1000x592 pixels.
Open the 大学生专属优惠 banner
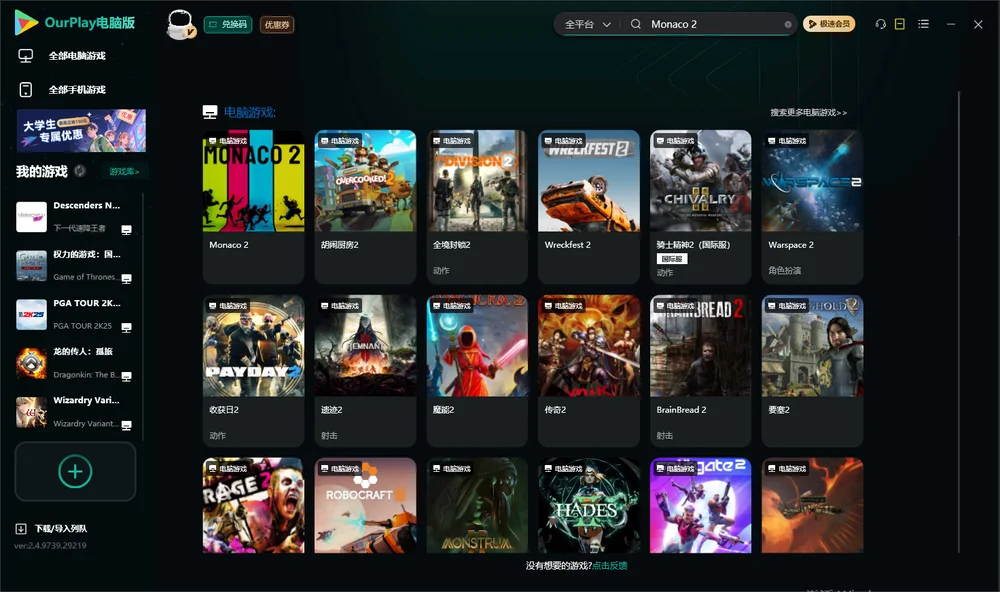(81, 130)
